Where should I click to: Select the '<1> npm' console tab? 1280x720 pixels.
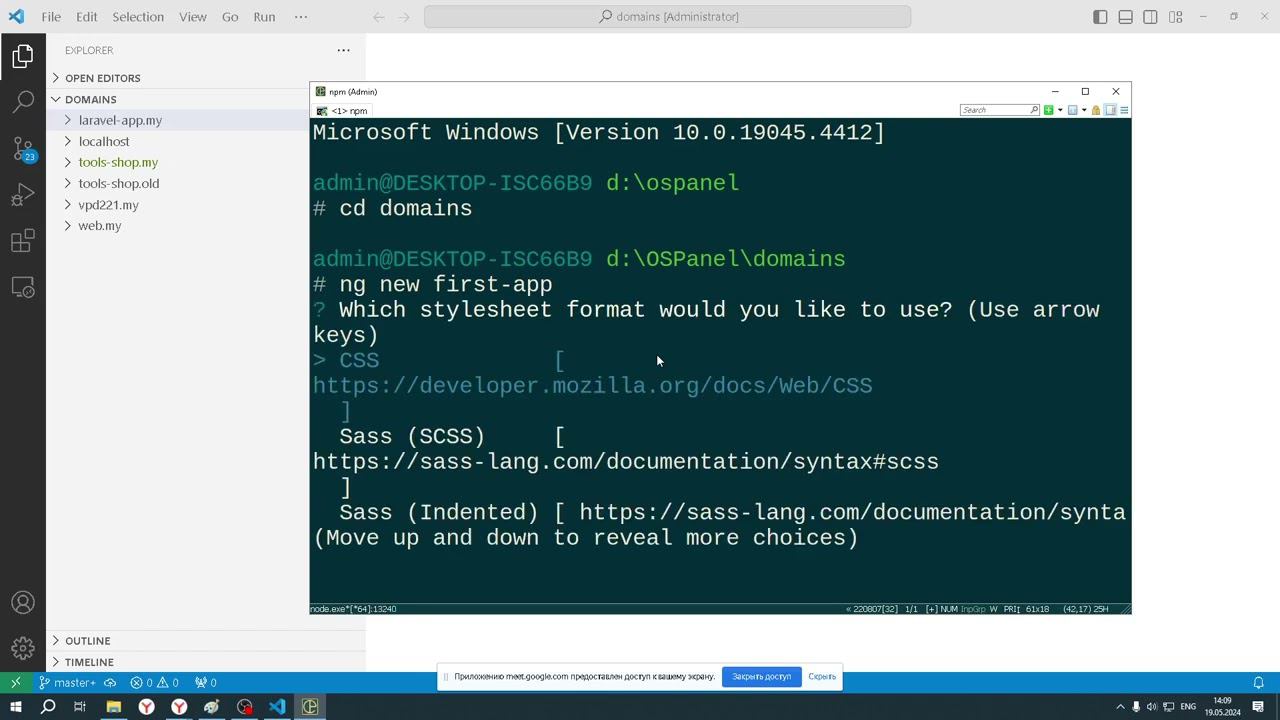tap(343, 111)
